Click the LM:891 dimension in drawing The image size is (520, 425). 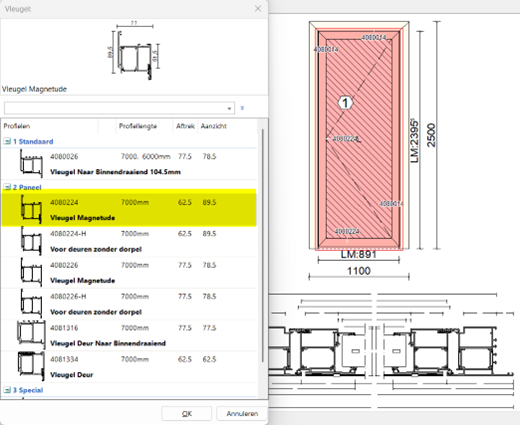(359, 255)
